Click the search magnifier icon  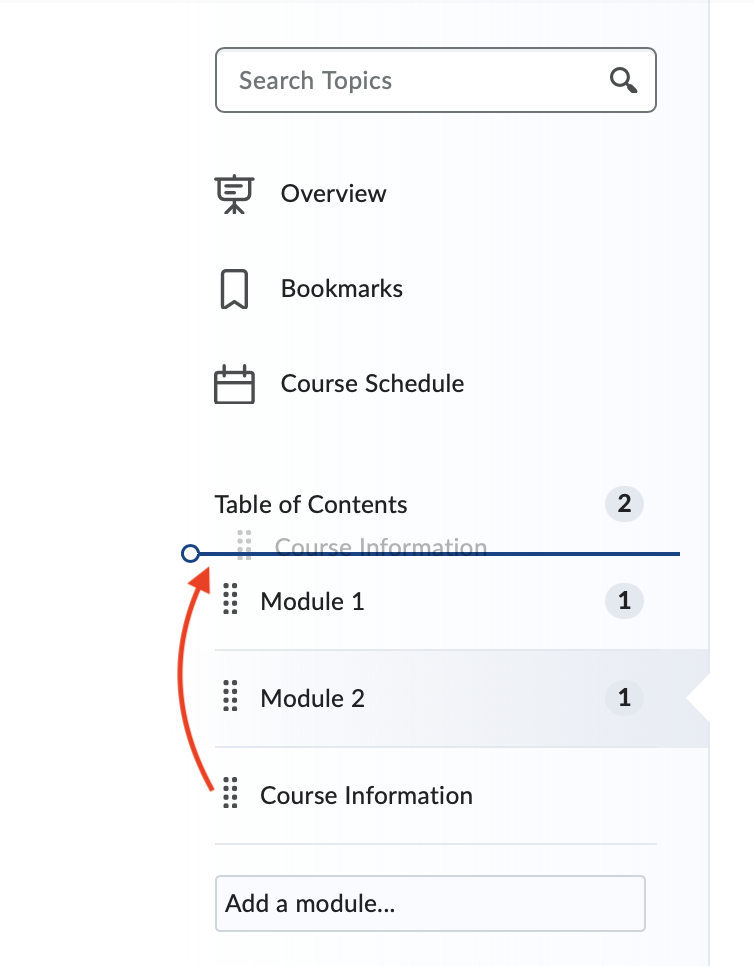click(x=623, y=80)
